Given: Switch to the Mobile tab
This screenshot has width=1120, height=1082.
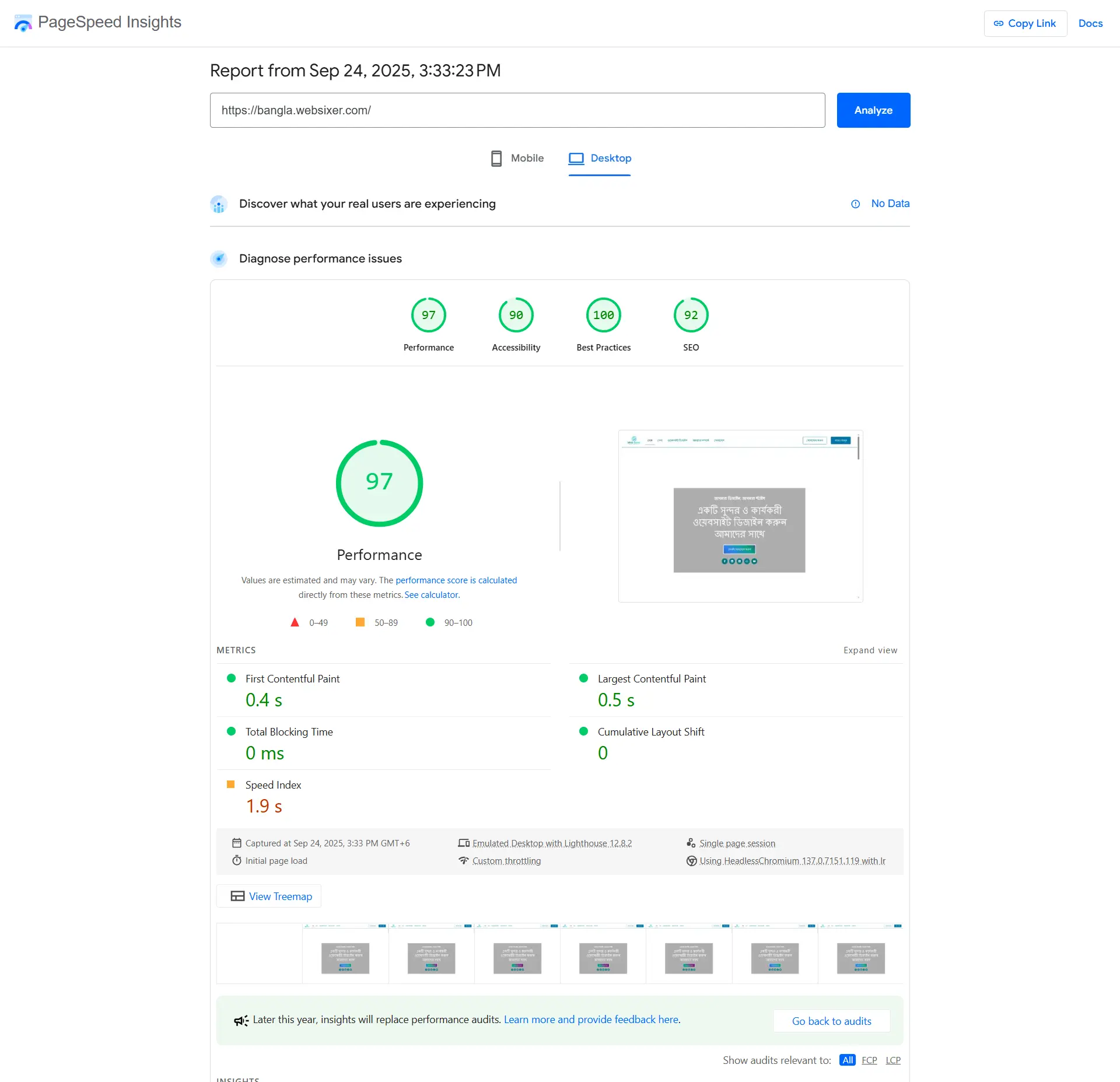Looking at the screenshot, I should click(x=516, y=158).
